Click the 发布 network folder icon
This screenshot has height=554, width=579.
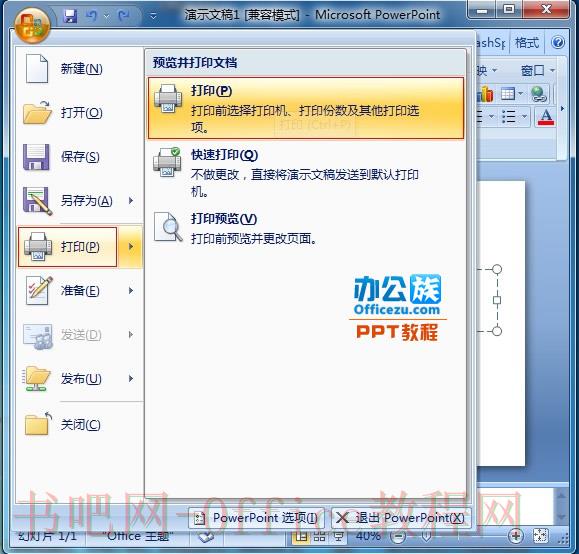pyautogui.click(x=36, y=379)
